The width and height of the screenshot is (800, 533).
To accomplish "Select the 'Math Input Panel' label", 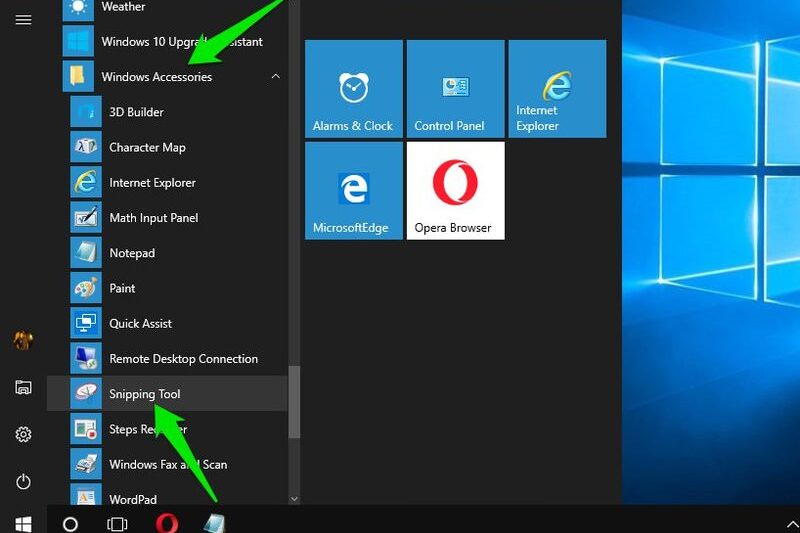I will point(154,218).
